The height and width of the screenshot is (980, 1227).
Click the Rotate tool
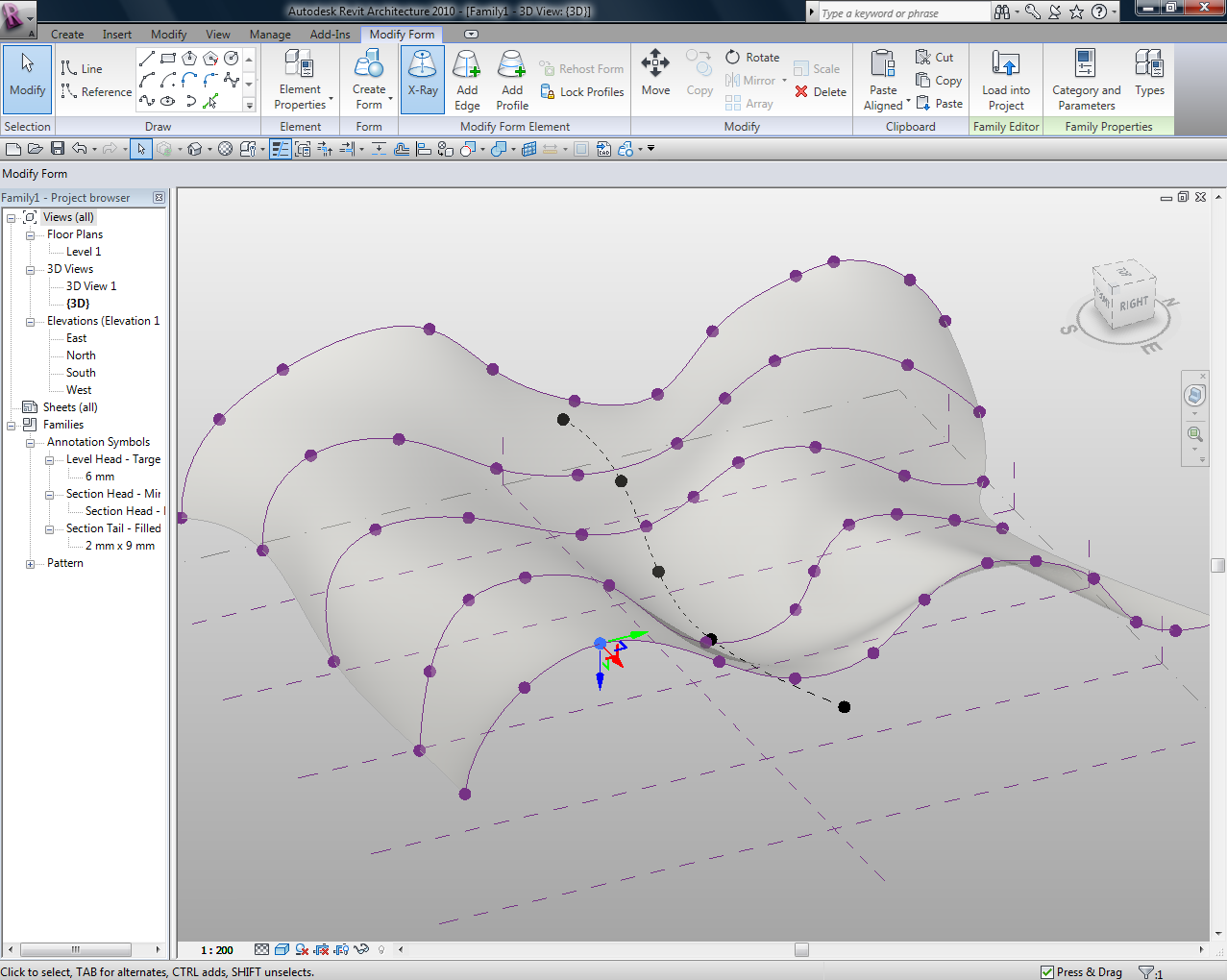click(752, 58)
